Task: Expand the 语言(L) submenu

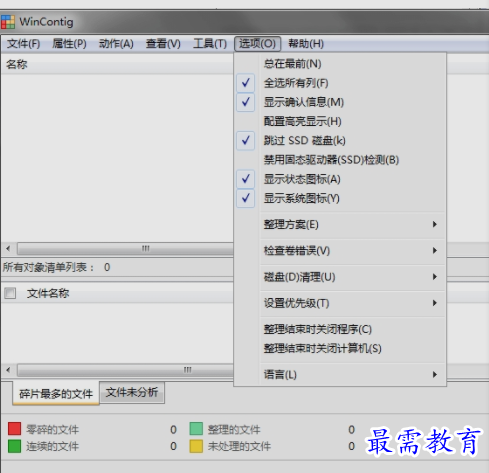Action: [x=340, y=375]
